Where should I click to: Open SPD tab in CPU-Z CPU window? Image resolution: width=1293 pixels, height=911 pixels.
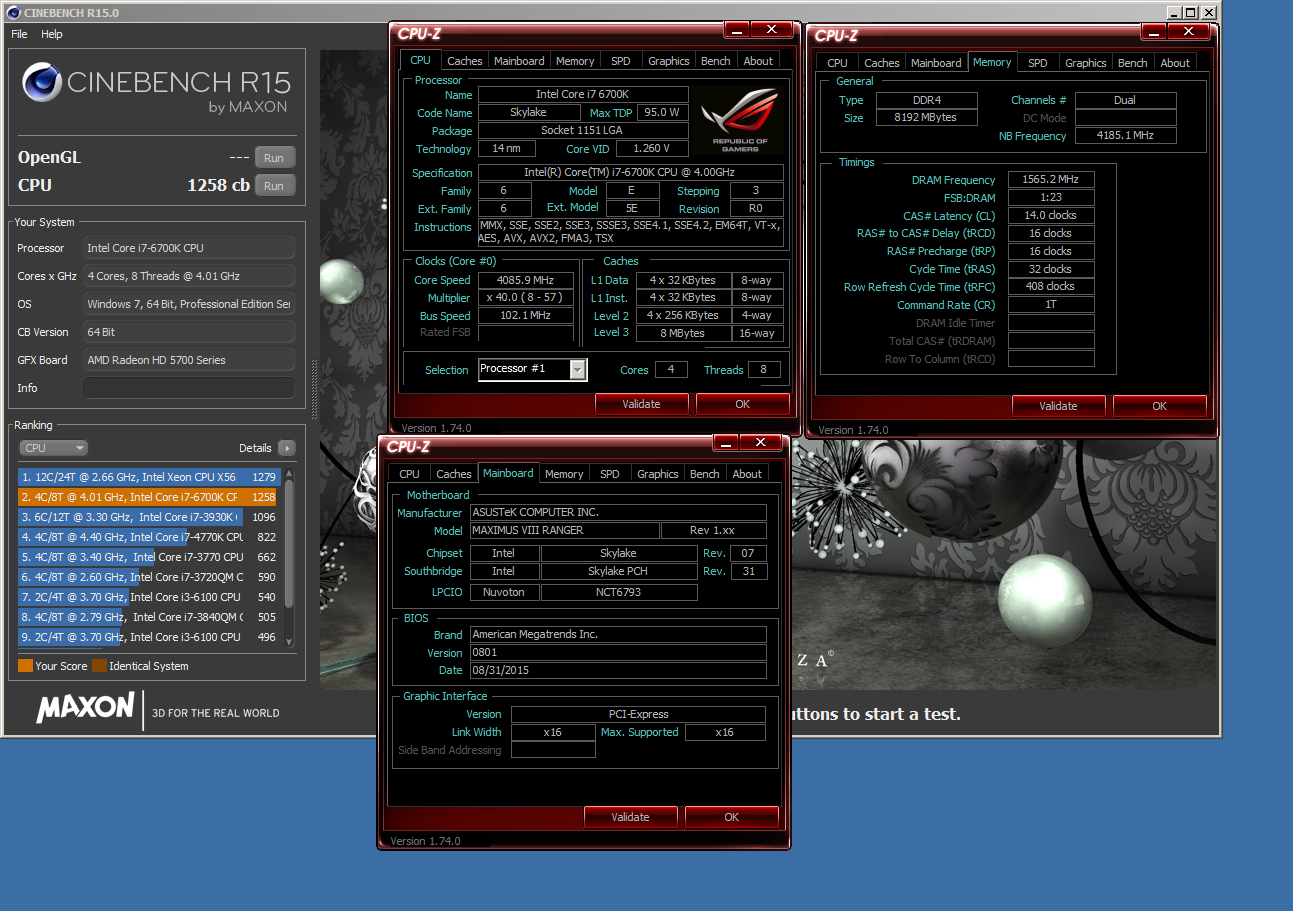(x=621, y=61)
